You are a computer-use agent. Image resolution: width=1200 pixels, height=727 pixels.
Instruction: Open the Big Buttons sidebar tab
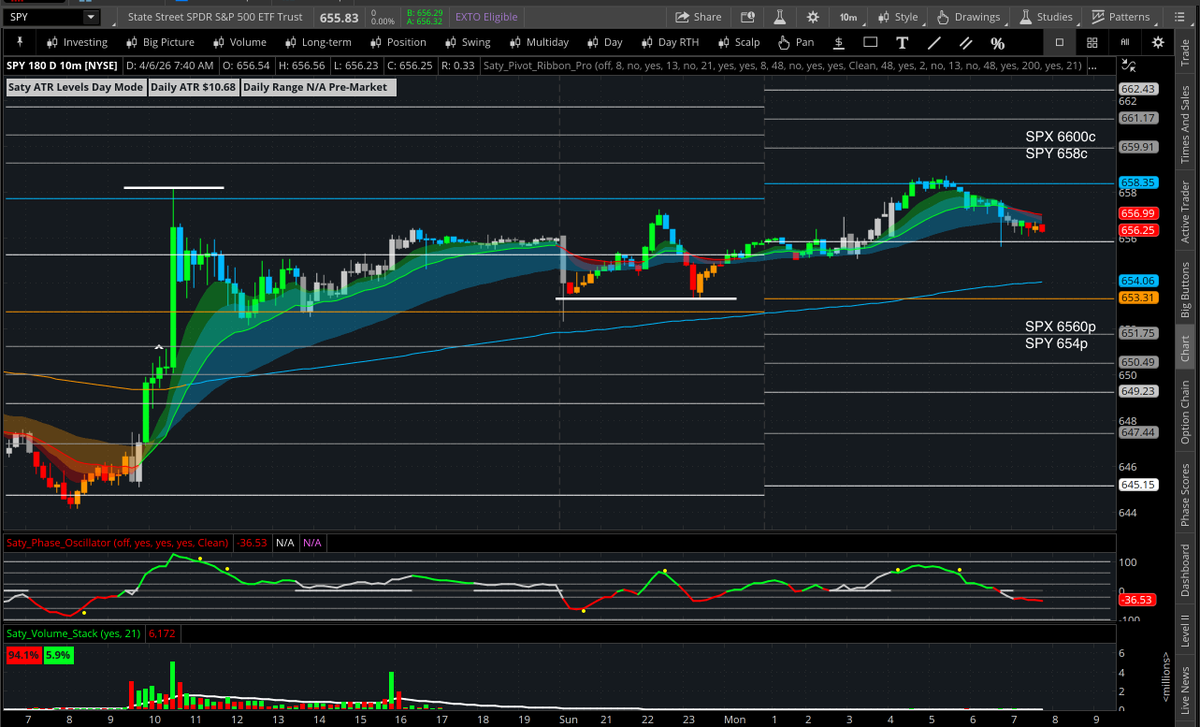(x=1185, y=289)
